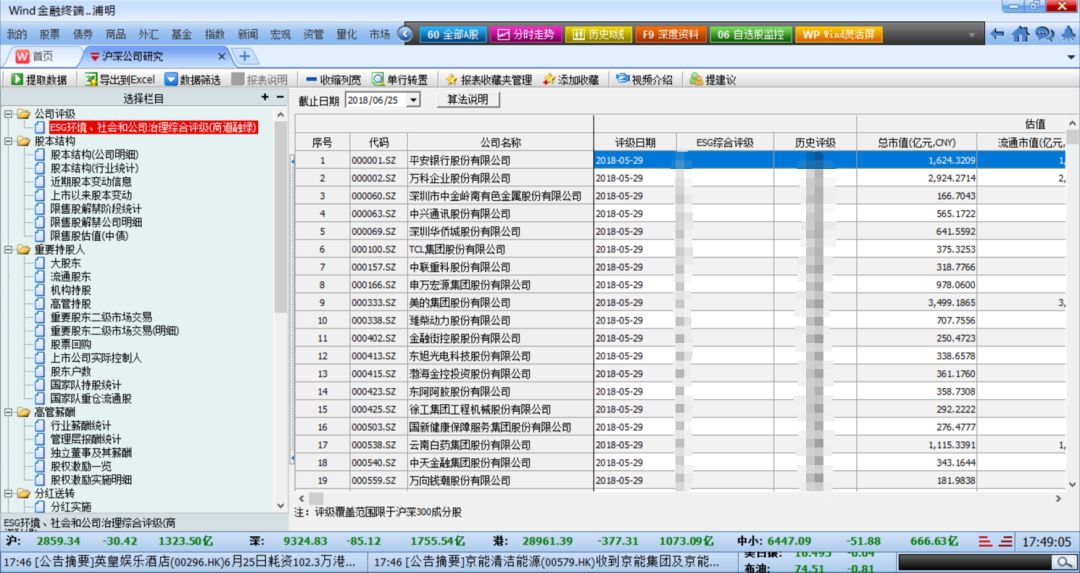Open 历史K线 shortcut button

coord(599,34)
